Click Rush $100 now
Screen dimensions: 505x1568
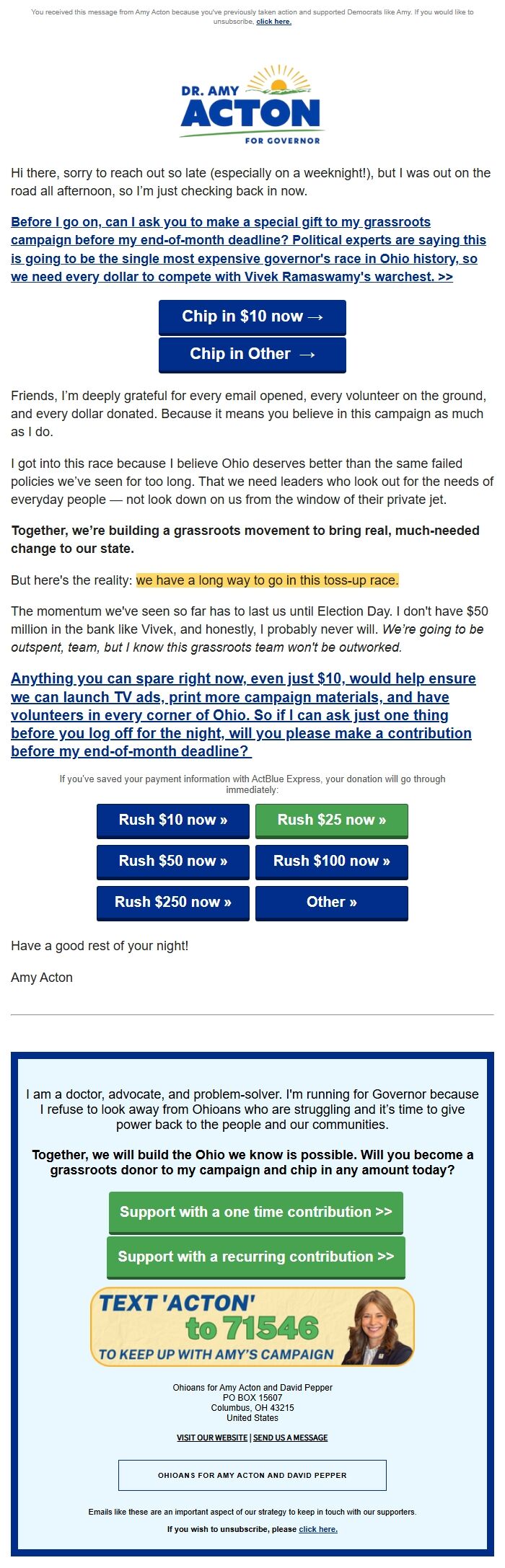[331, 861]
